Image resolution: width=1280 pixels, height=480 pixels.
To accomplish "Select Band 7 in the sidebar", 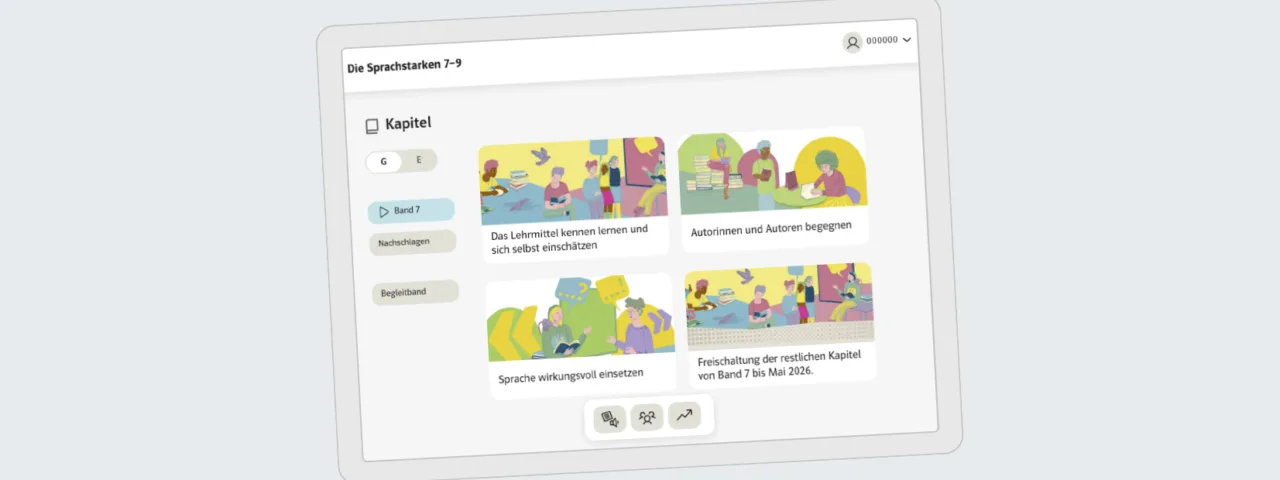I will point(411,211).
